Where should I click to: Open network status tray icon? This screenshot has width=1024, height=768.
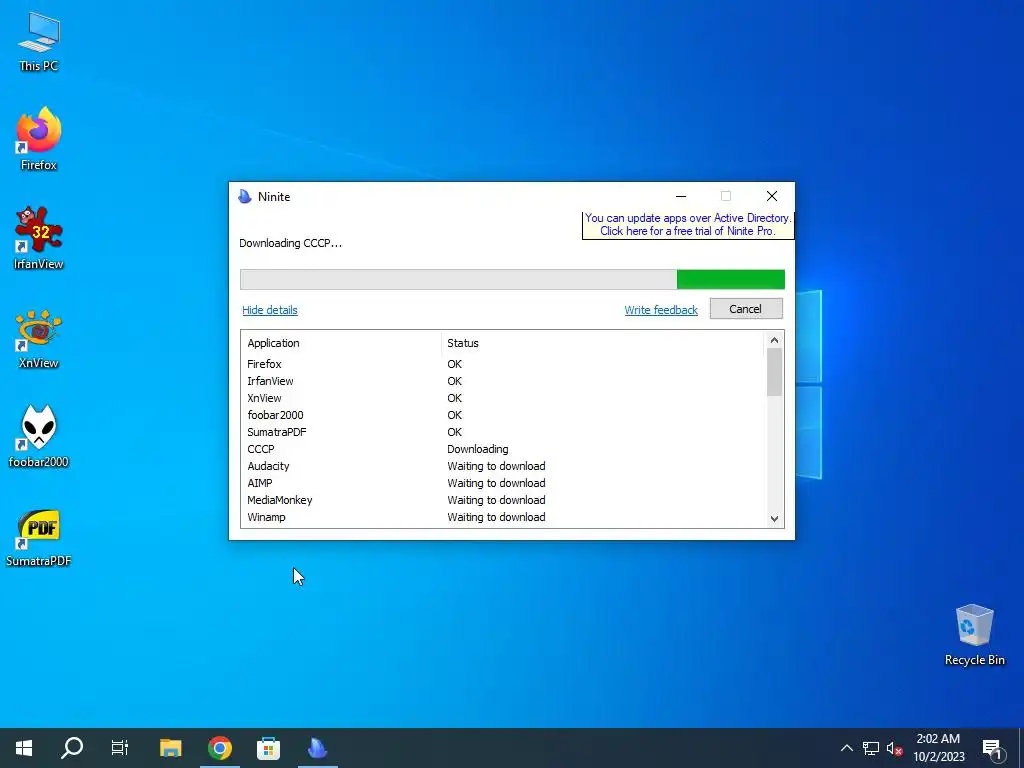click(871, 748)
